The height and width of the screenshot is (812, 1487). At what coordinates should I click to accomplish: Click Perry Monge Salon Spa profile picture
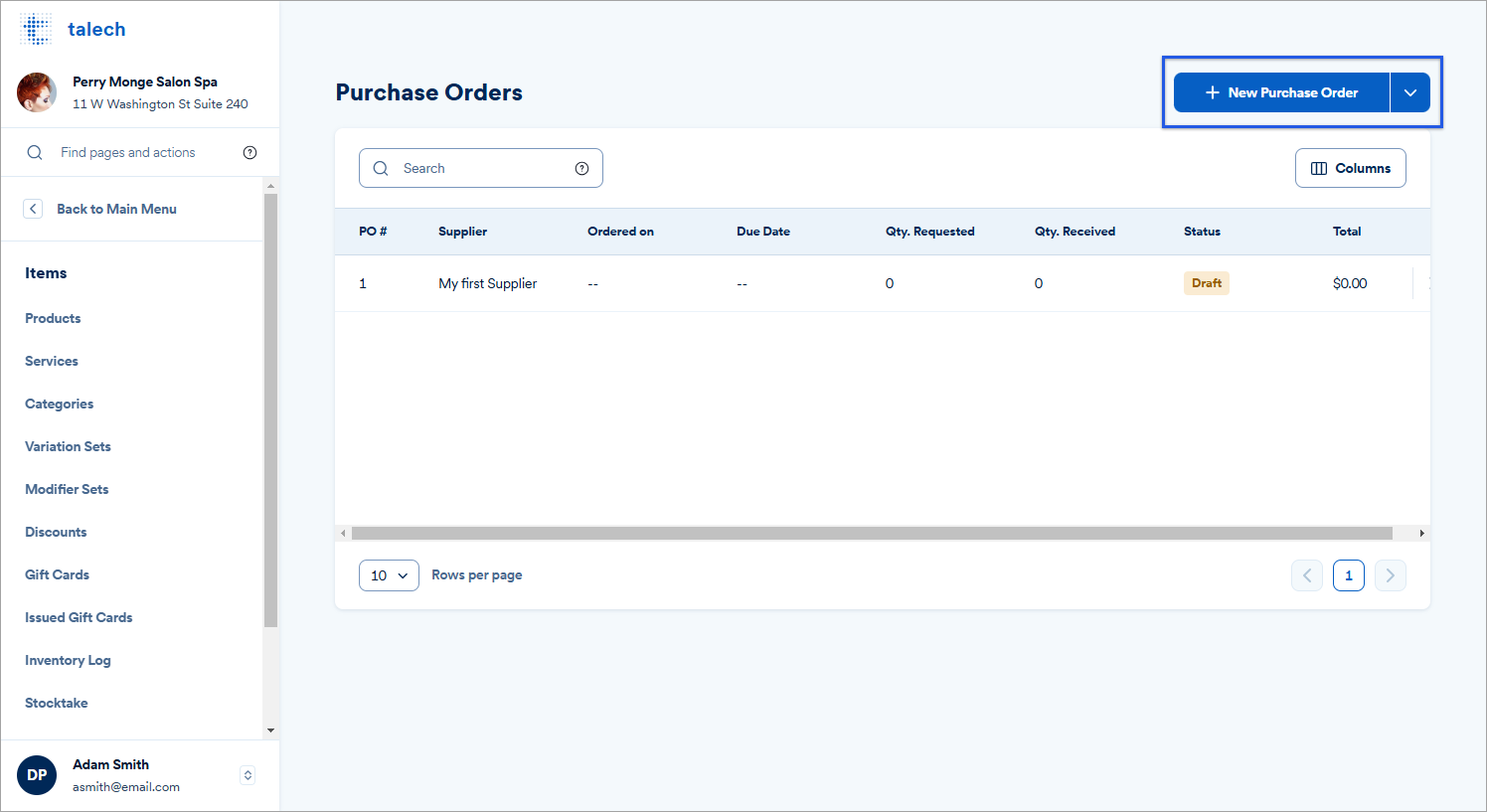pyautogui.click(x=36, y=92)
